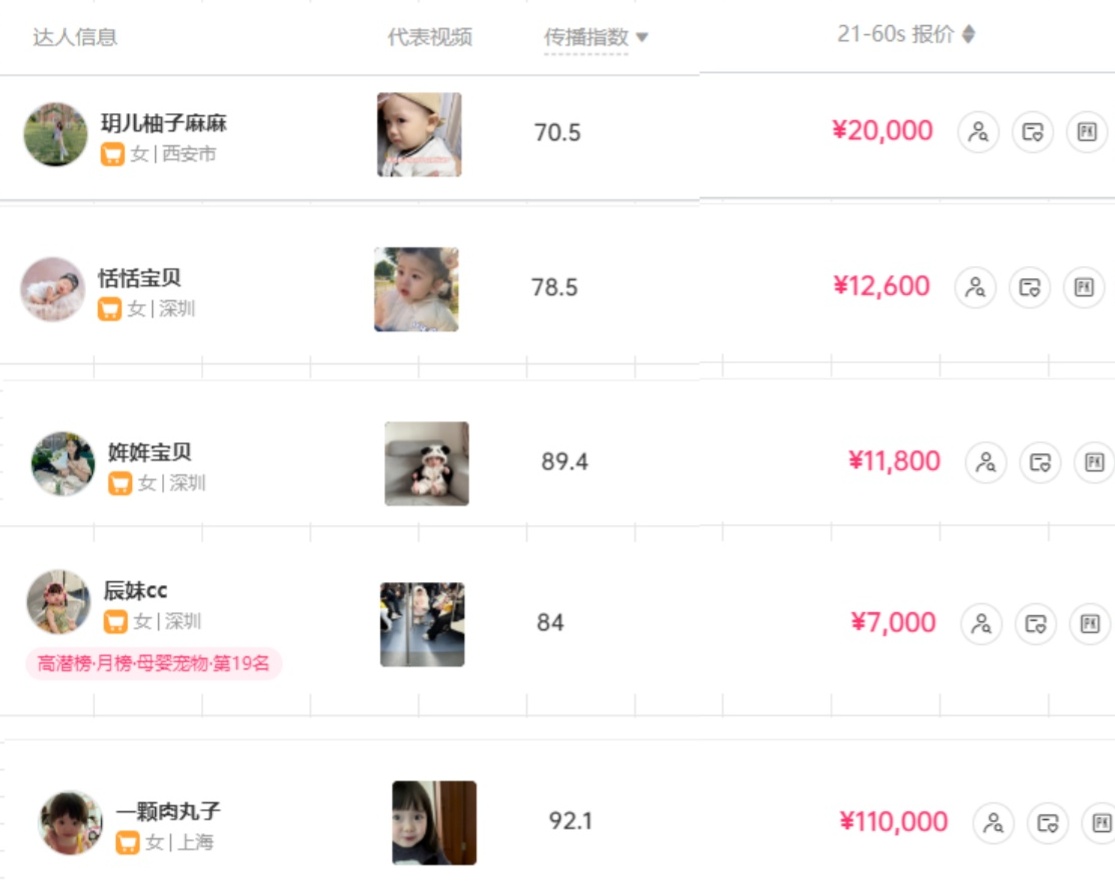Click the 高潜榜·月榜·母婴宠物·第19名 ranking tag

pos(154,663)
